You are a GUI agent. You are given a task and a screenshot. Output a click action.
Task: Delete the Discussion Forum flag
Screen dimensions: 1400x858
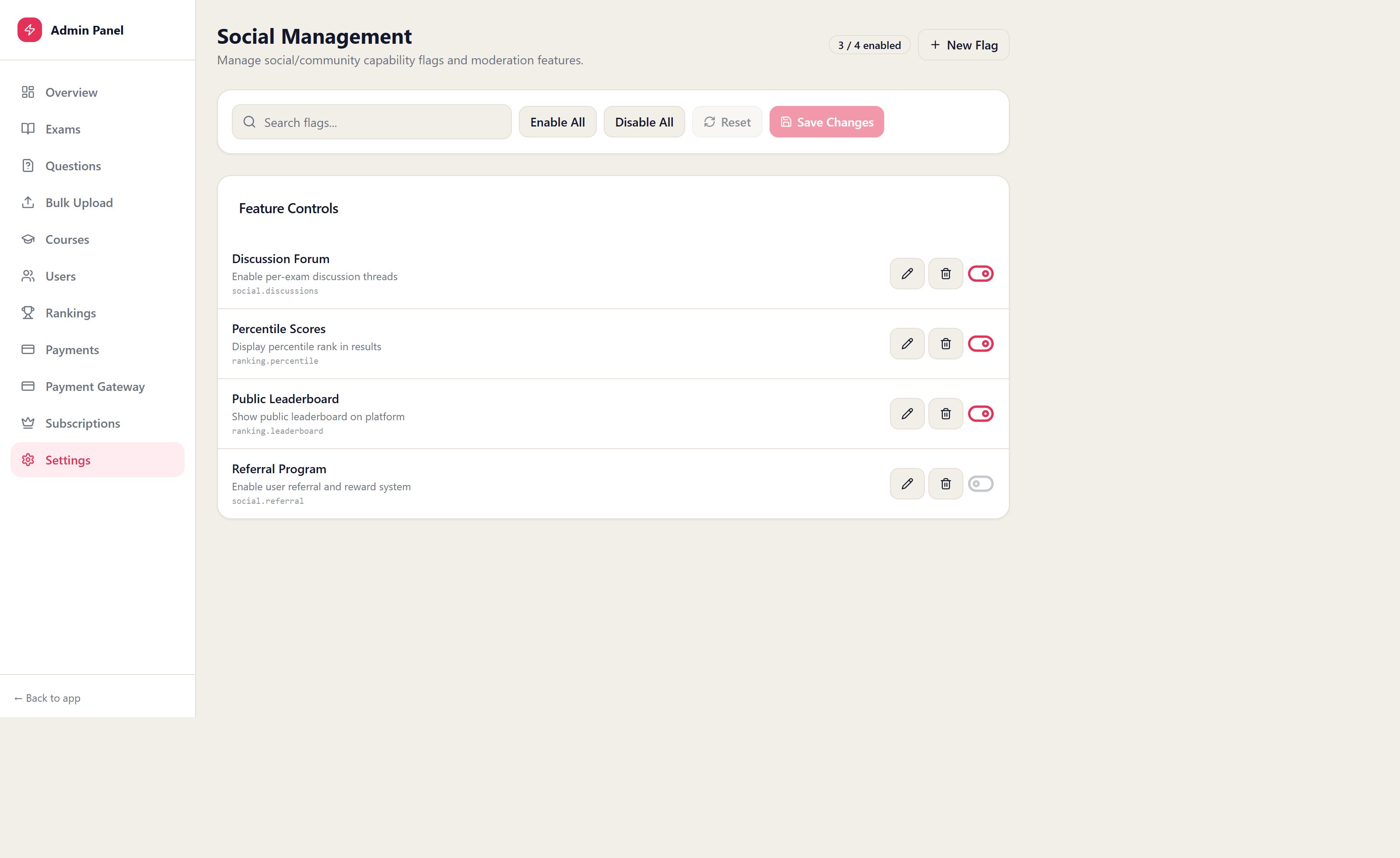coord(945,274)
